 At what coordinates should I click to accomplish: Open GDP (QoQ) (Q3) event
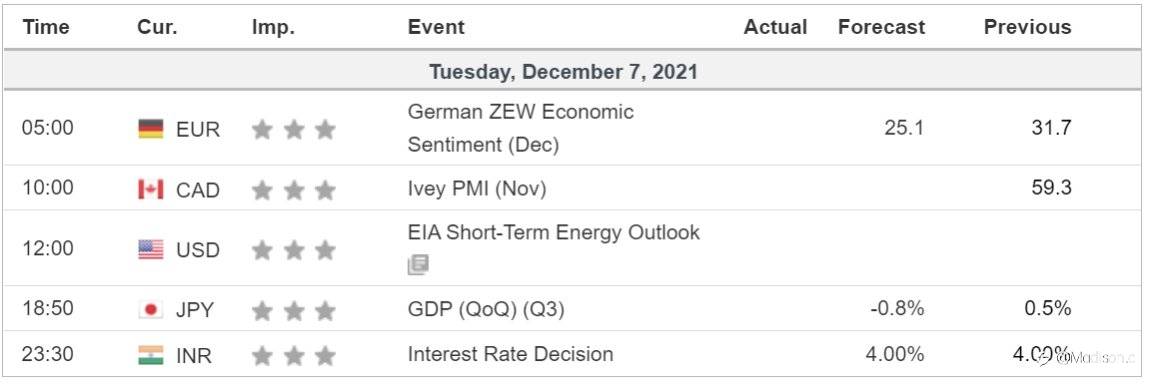click(x=486, y=310)
